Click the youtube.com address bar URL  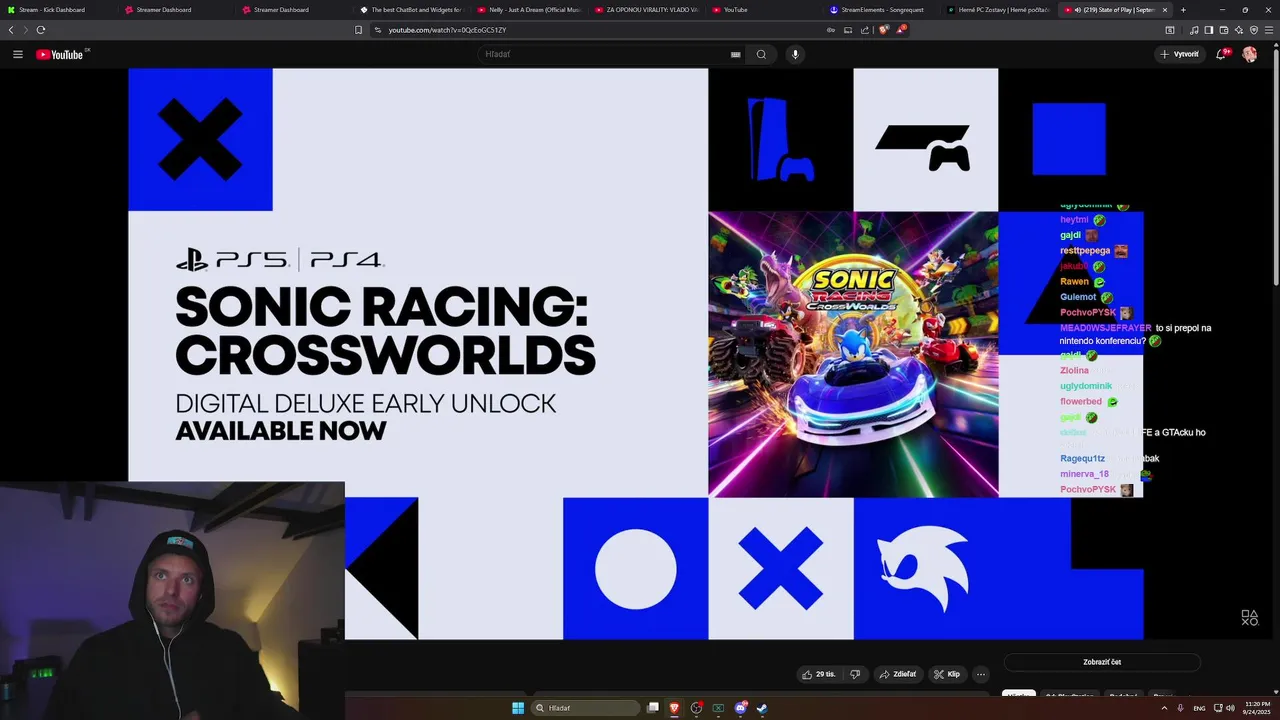point(447,30)
